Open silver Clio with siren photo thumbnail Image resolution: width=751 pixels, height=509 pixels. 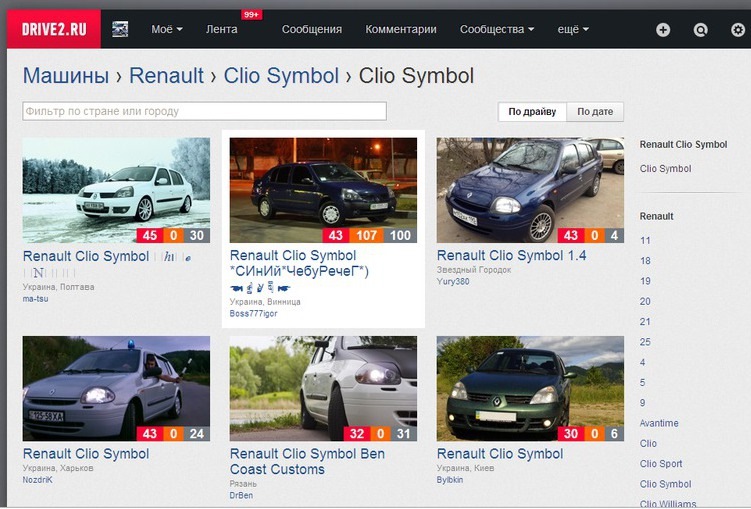point(116,388)
